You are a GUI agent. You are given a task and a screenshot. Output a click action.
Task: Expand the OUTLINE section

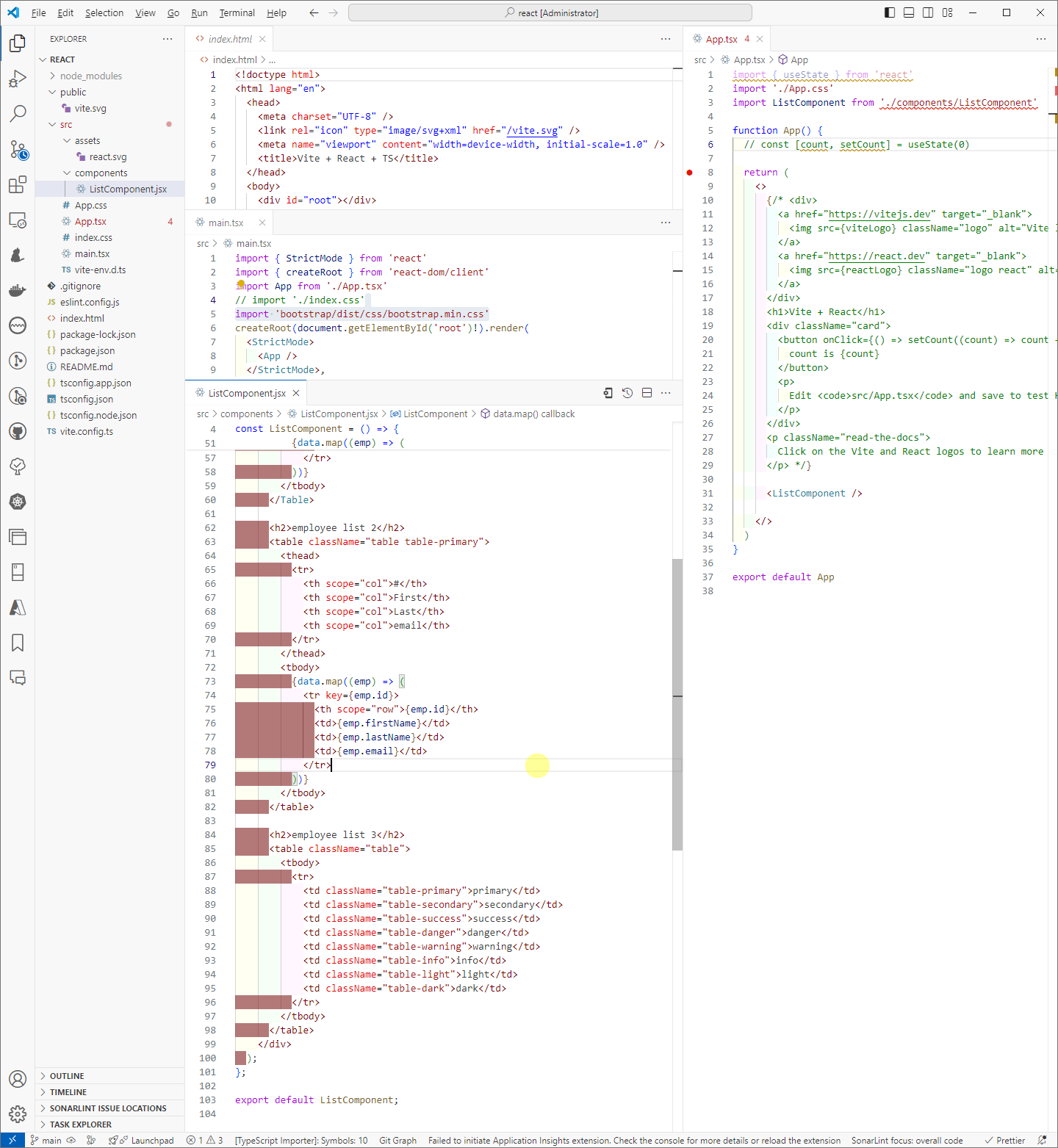coord(110,1076)
